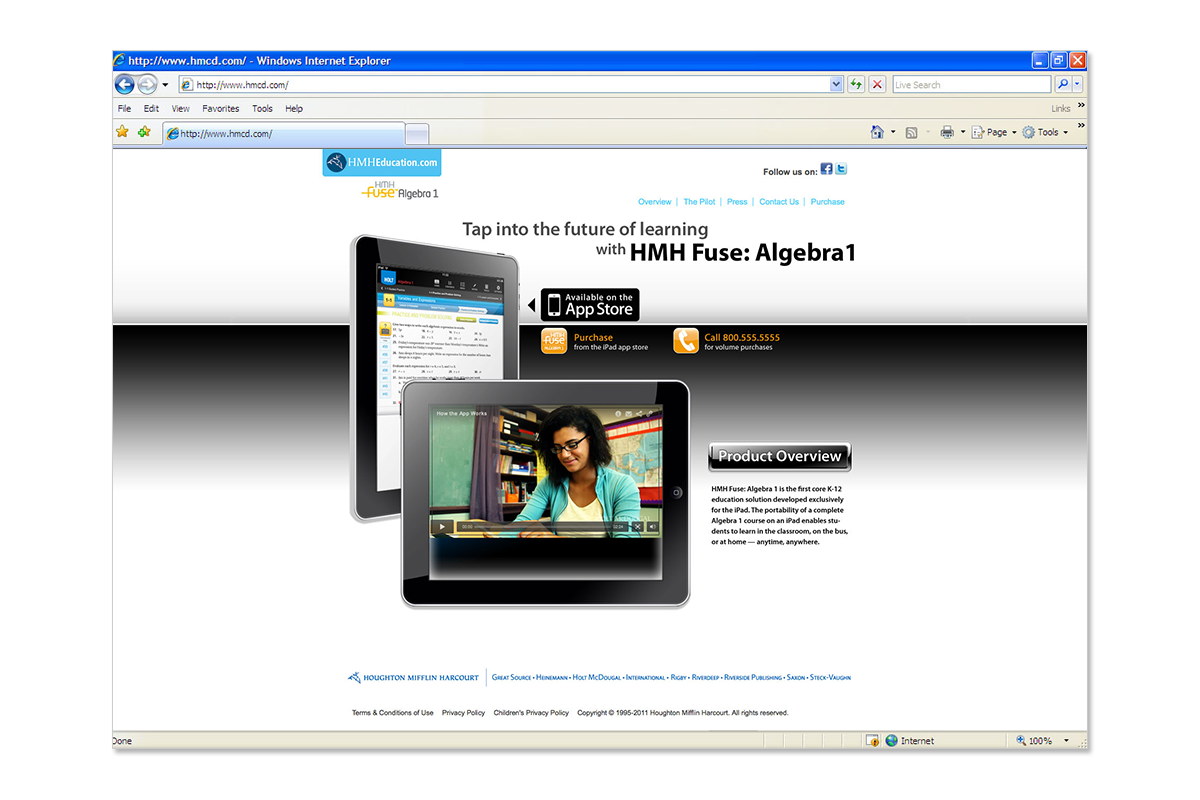Image resolution: width=1200 pixels, height=800 pixels.
Task: Open the search provider options dropdown
Action: pyautogui.click(x=1078, y=85)
